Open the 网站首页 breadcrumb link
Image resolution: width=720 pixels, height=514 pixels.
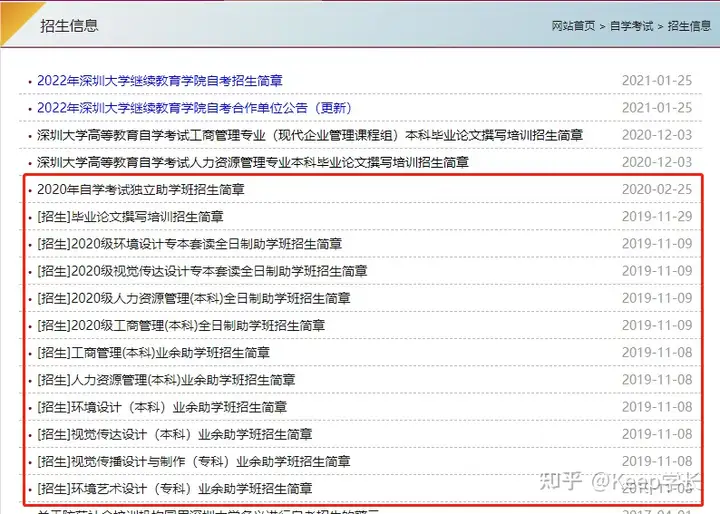click(573, 26)
